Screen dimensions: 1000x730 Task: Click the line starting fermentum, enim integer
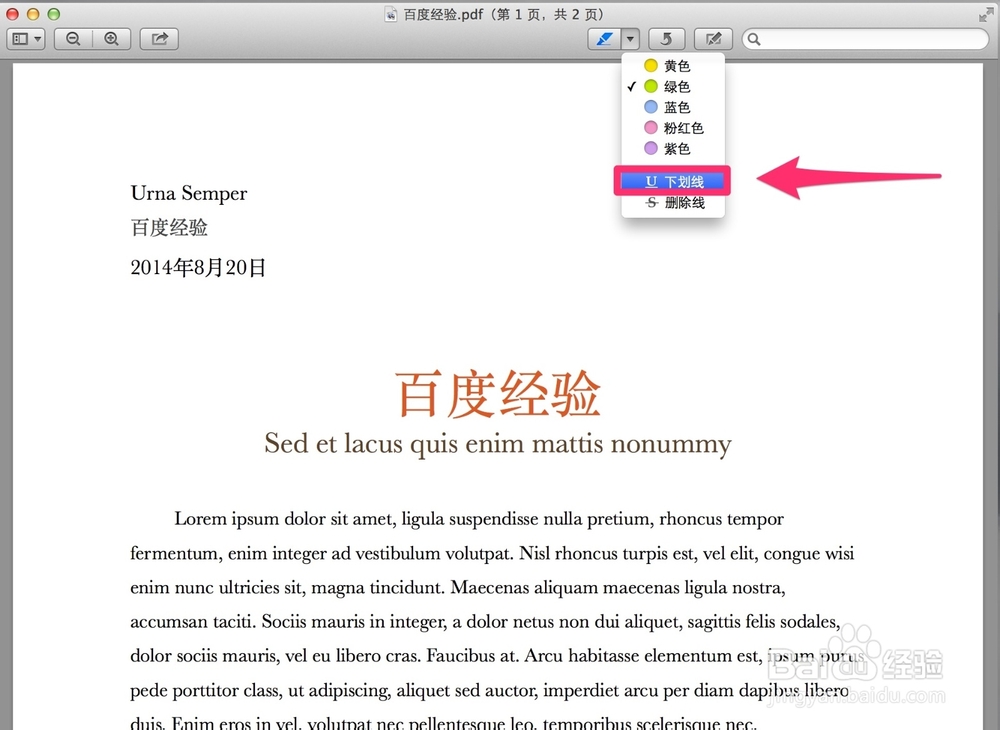click(492, 553)
